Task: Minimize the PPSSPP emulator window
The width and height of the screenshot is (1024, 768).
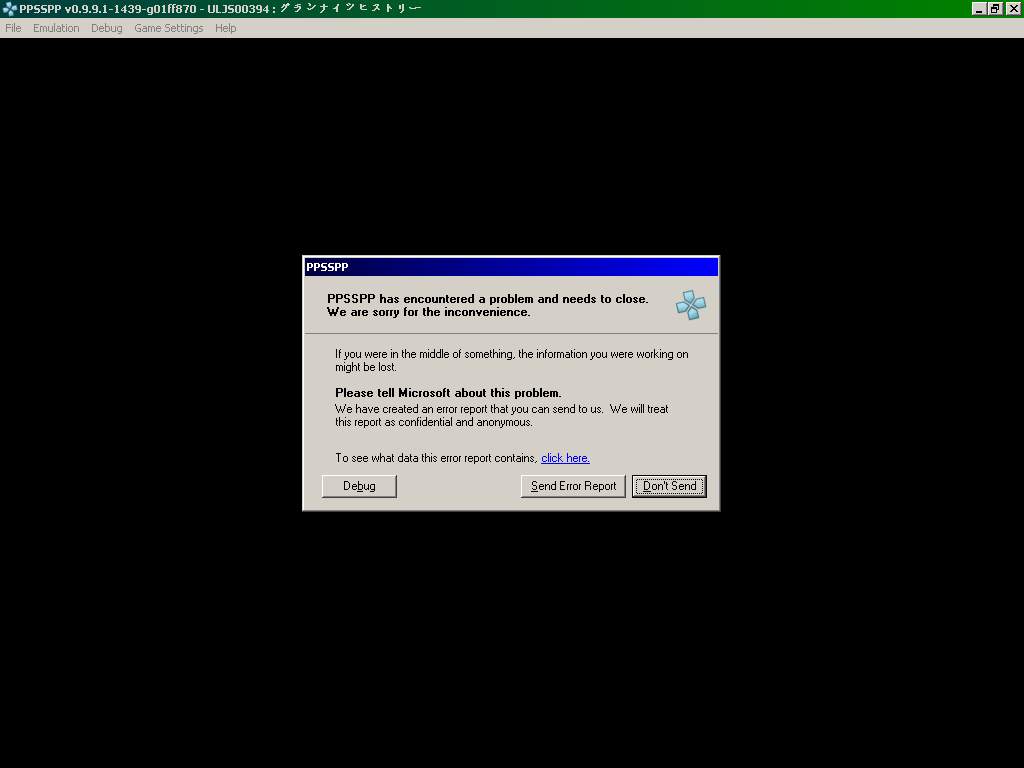Action: (979, 9)
